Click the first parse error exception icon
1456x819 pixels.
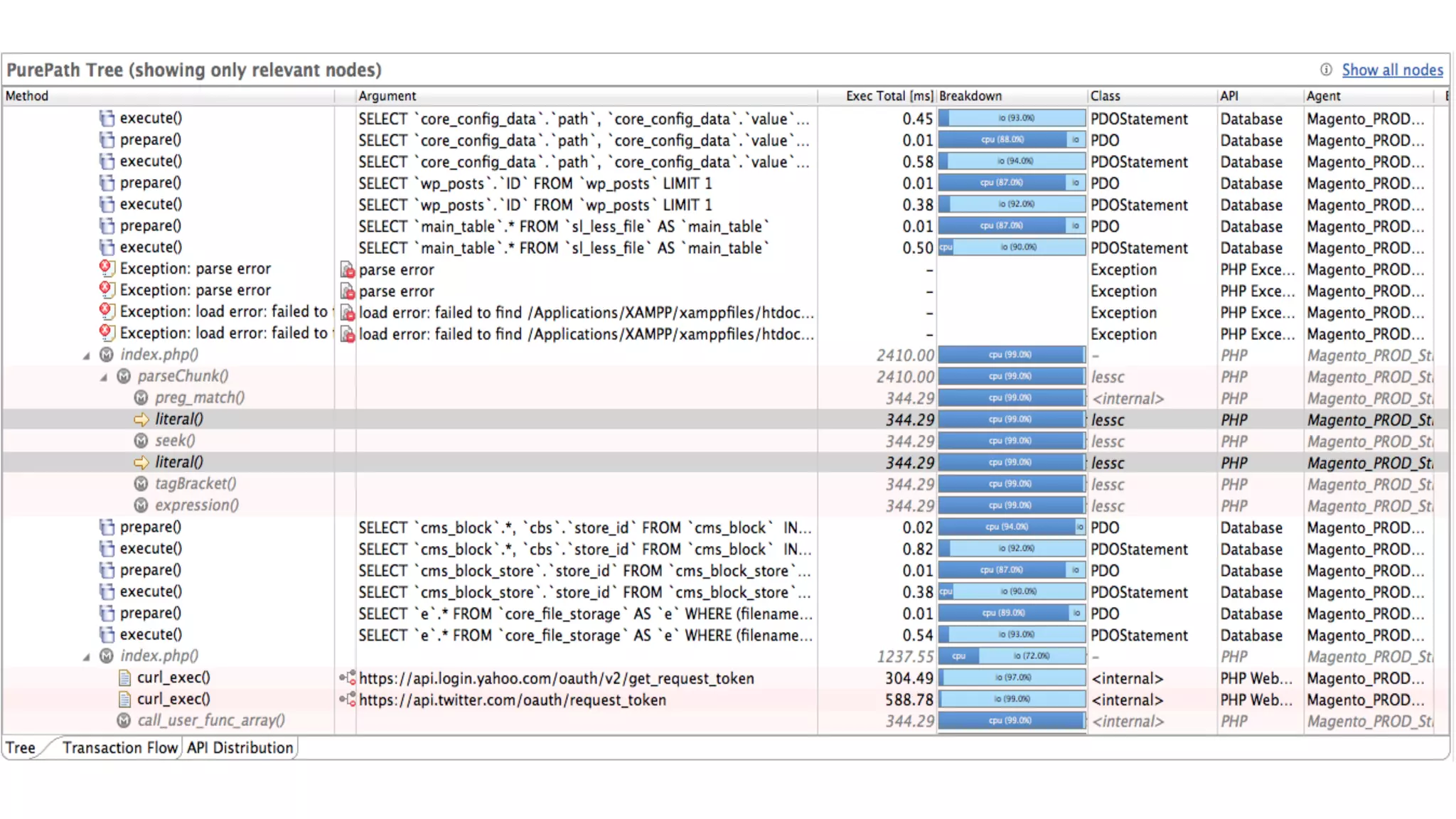(106, 268)
